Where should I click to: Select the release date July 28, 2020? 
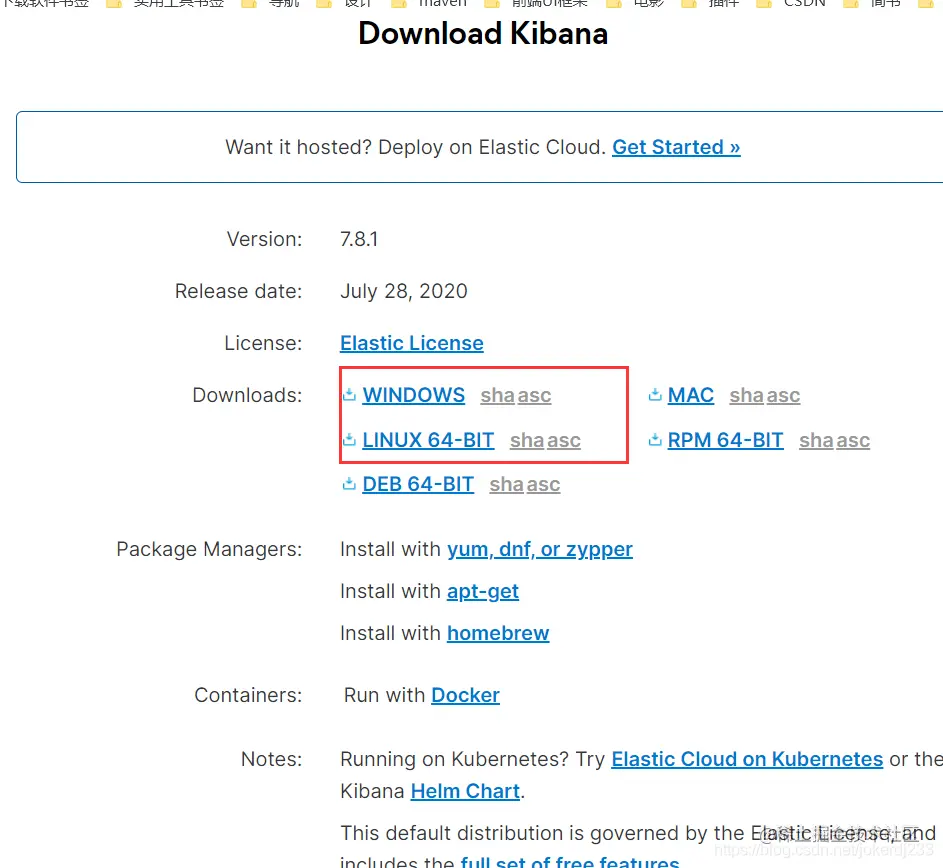(404, 291)
